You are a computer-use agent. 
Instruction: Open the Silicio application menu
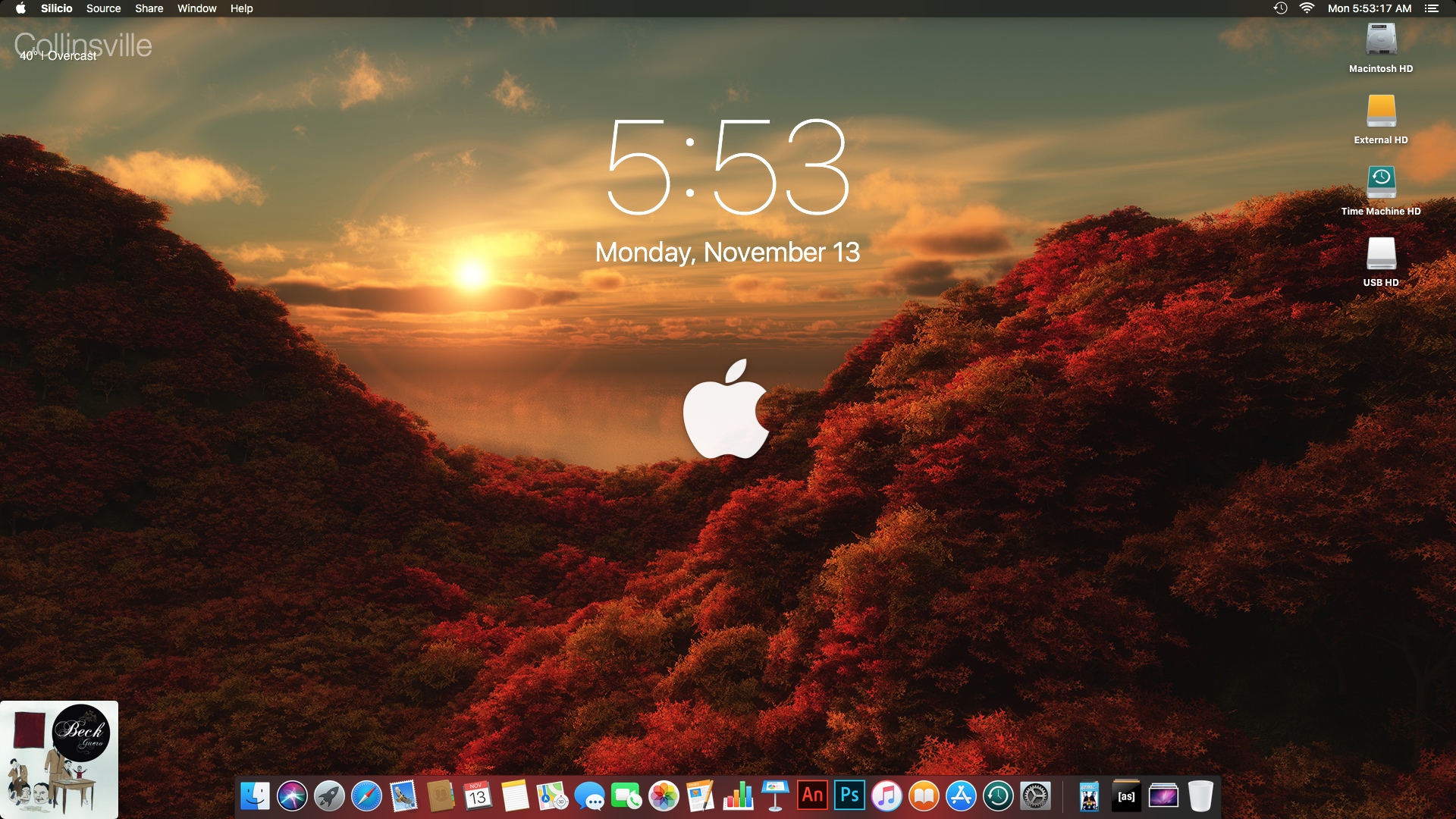click(57, 8)
